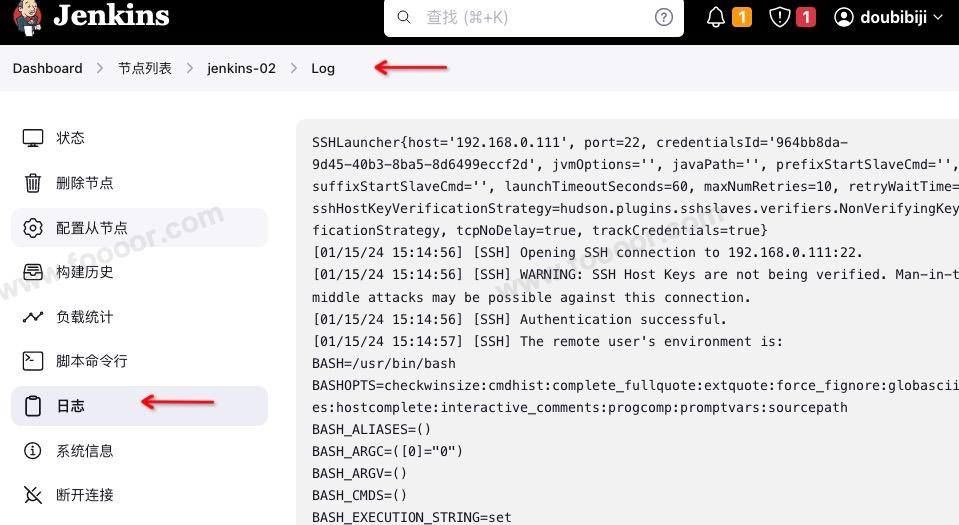The width and height of the screenshot is (959, 525).
Task: Open search help question mark icon
Action: pos(664,17)
